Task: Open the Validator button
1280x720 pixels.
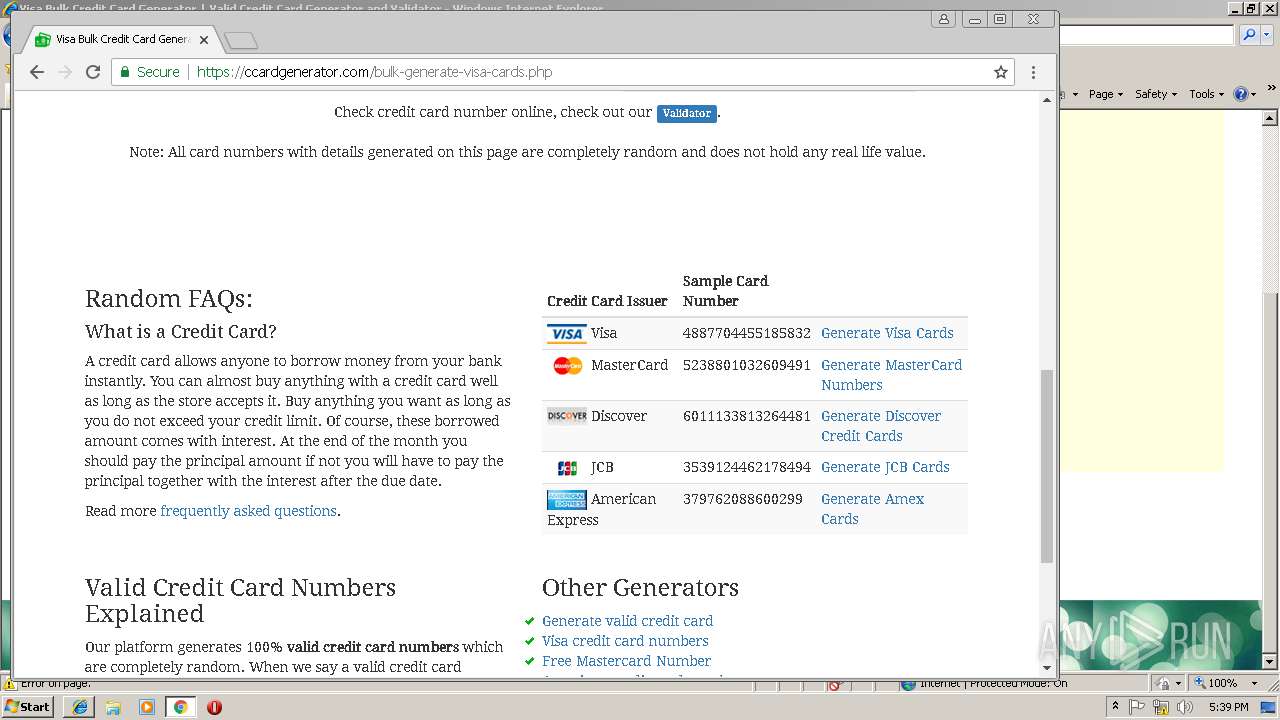Action: pyautogui.click(x=686, y=113)
